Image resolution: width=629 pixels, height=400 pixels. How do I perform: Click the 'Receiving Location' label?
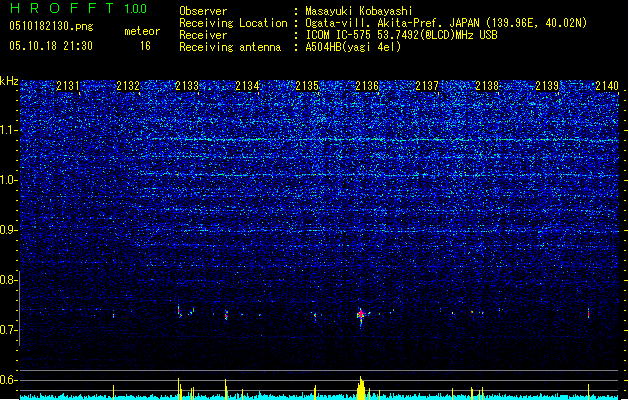pos(233,23)
